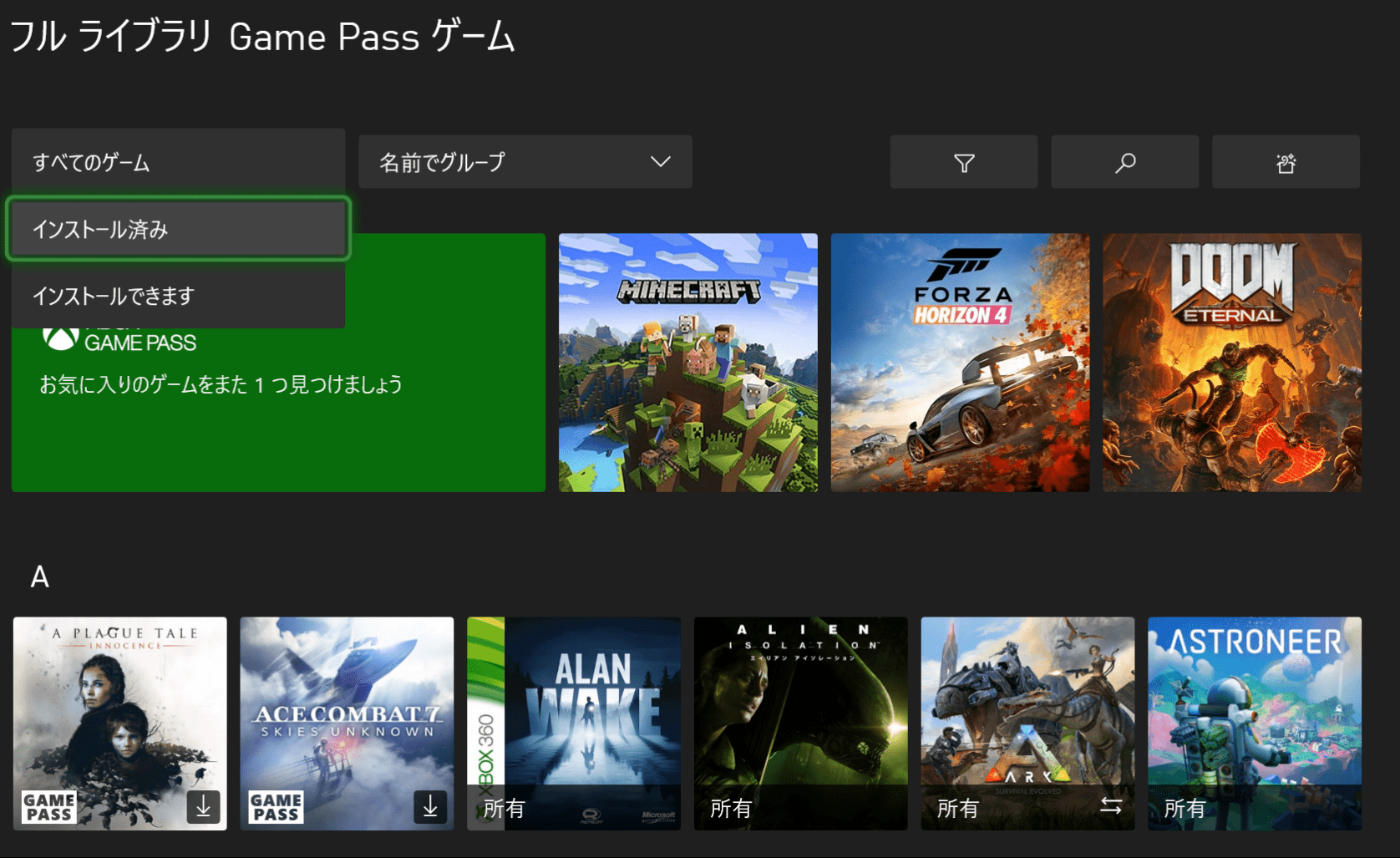Click the surprise me button icon

tap(1286, 162)
